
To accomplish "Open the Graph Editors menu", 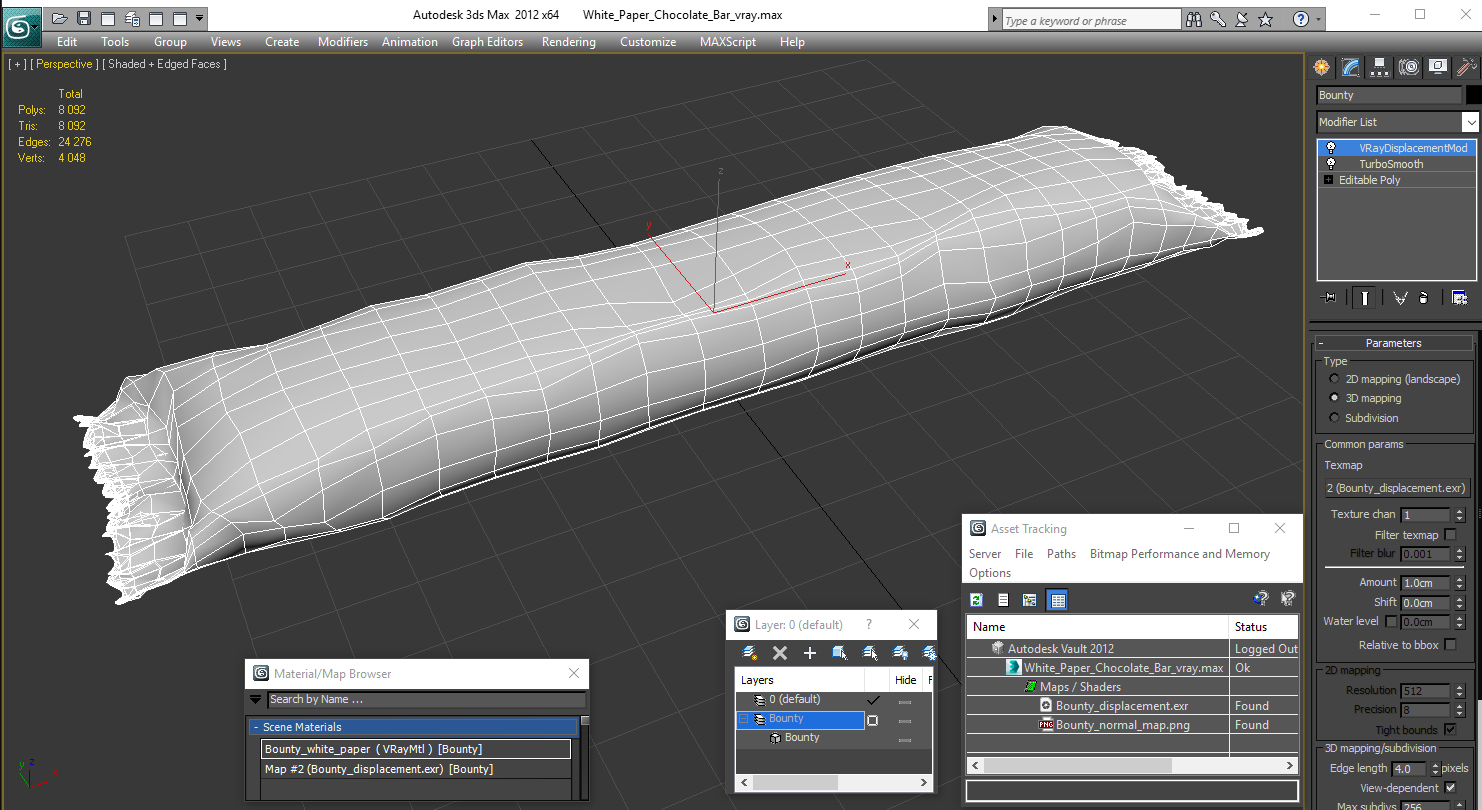I will pyautogui.click(x=487, y=42).
